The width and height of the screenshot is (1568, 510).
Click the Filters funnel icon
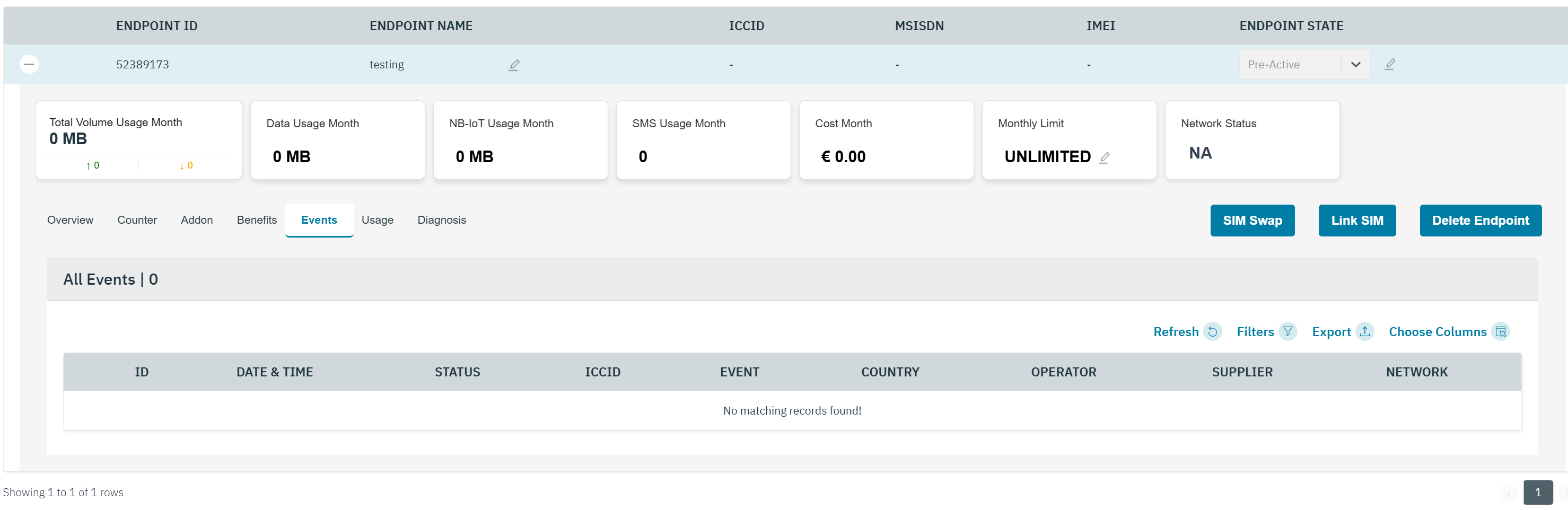1288,332
